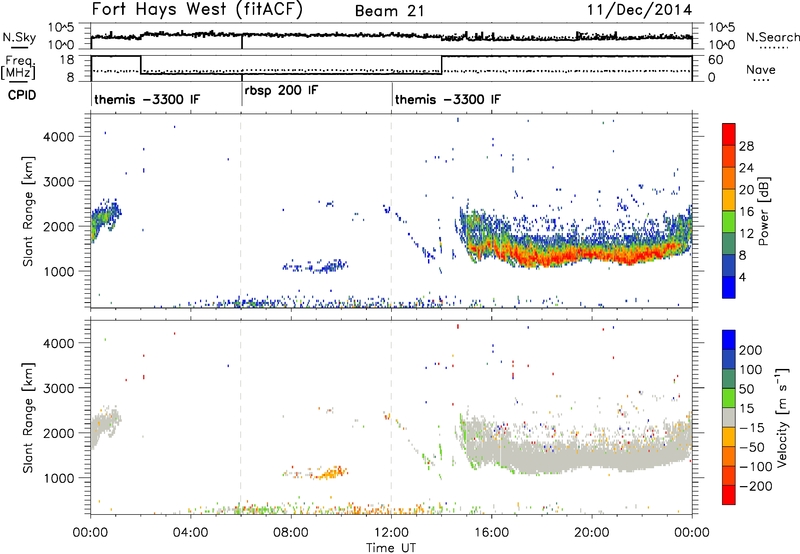Click the frequency step at 14:00
This screenshot has width=800, height=554.
pyautogui.click(x=442, y=65)
